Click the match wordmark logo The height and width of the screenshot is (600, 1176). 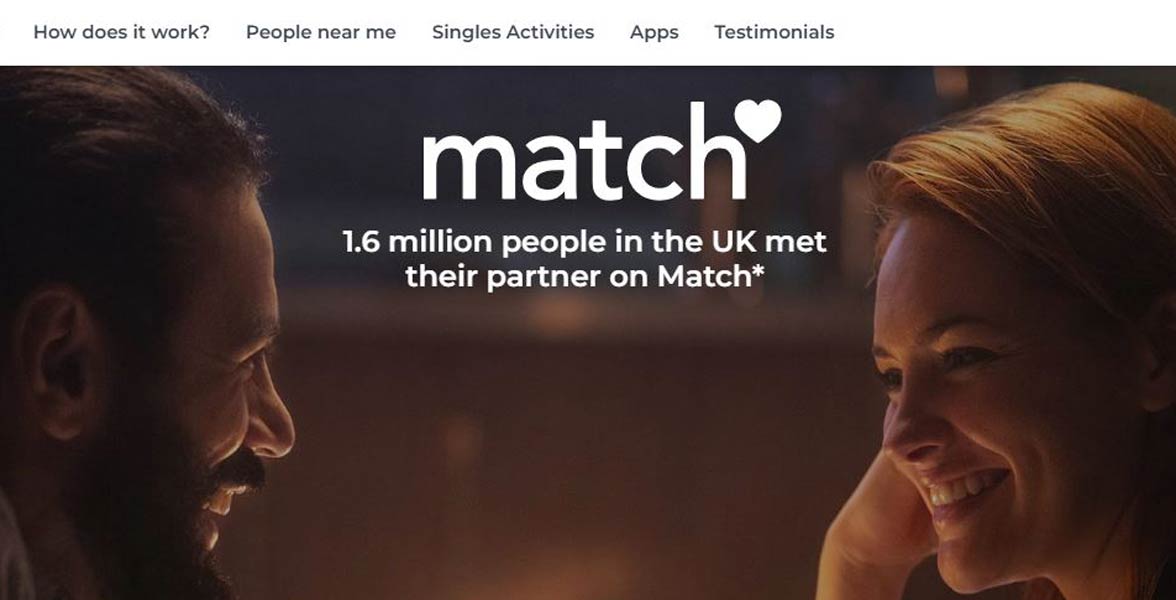tap(602, 151)
